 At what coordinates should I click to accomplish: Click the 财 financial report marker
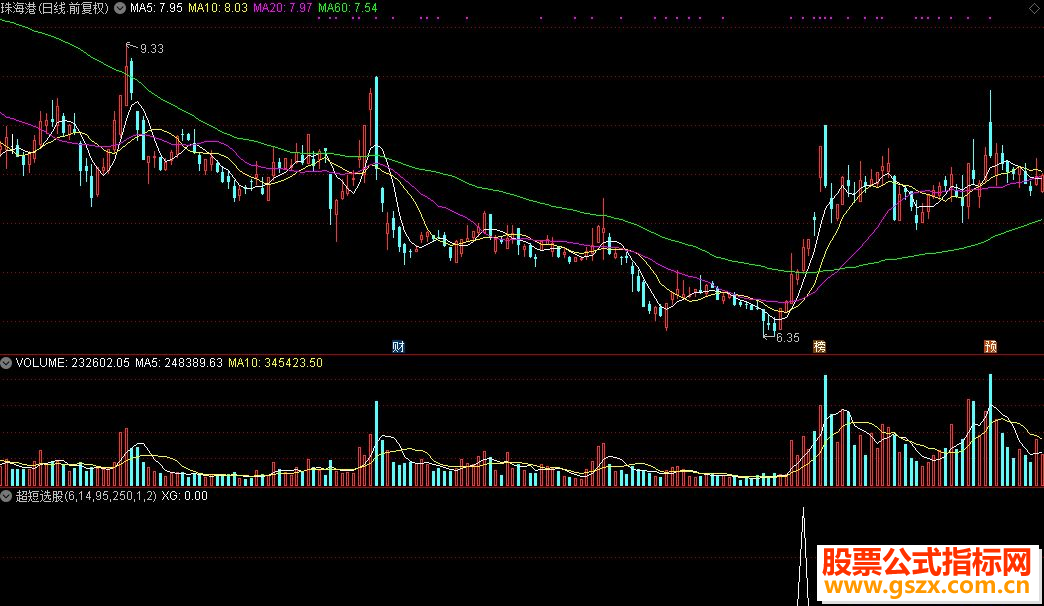398,346
